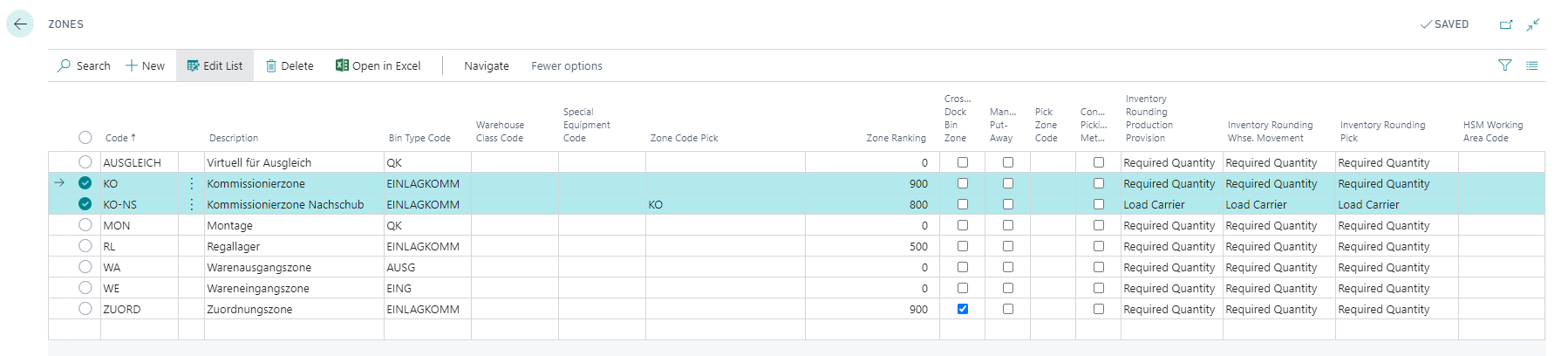Viewport: 1568px width, 356px height.
Task: Open the list in Excel
Action: pyautogui.click(x=378, y=65)
